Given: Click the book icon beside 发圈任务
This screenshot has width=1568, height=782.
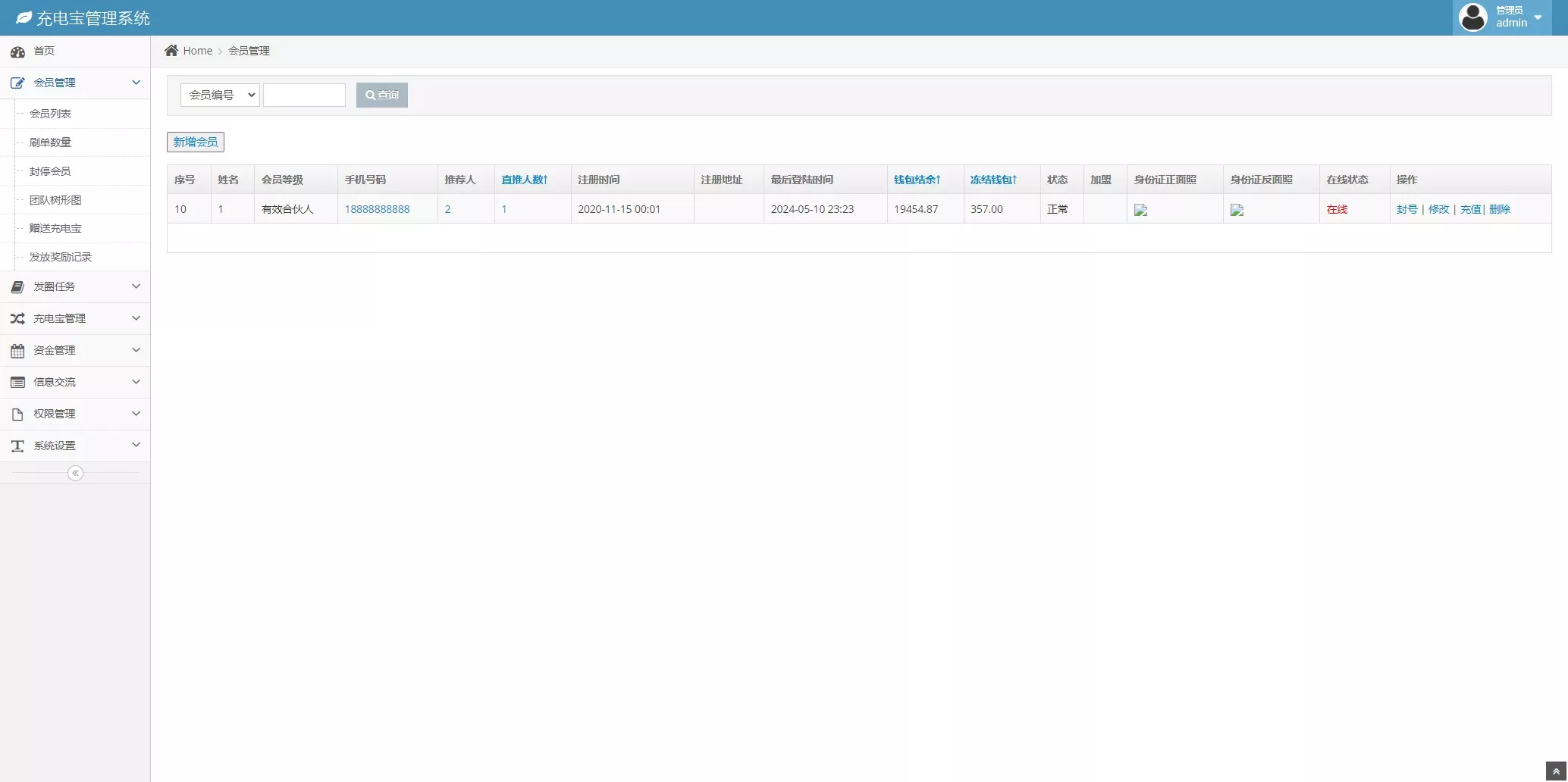Looking at the screenshot, I should click(17, 287).
